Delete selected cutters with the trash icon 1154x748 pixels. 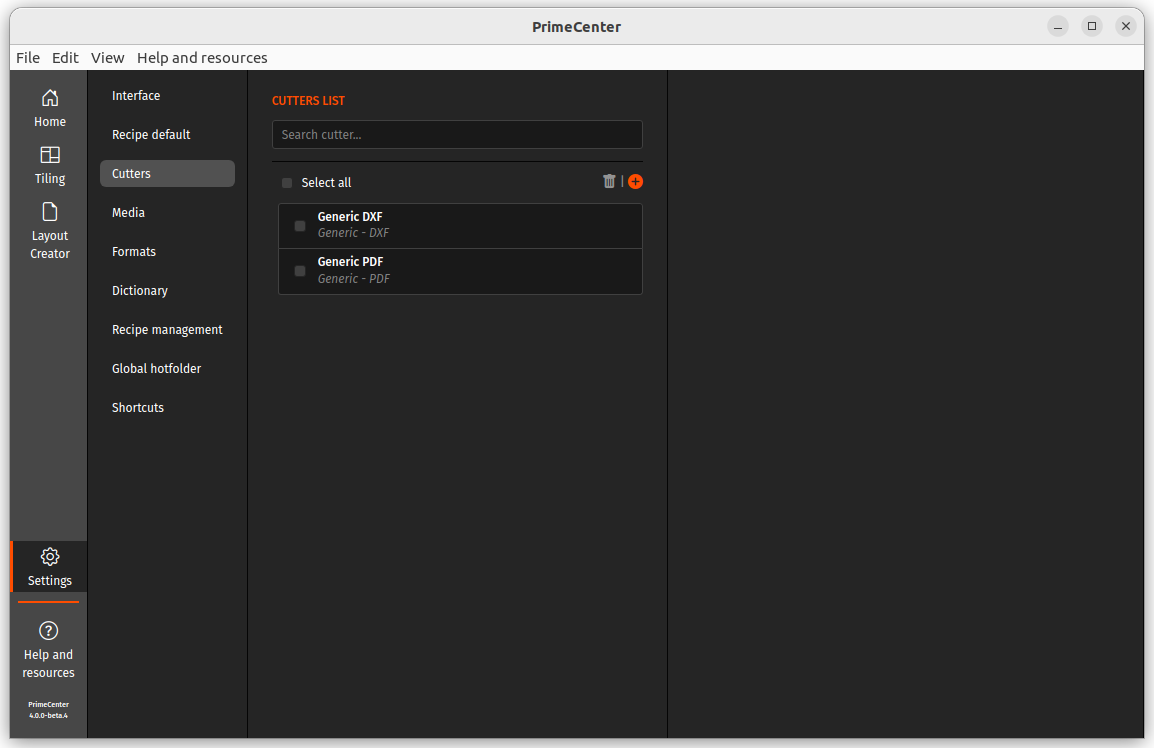tap(609, 181)
